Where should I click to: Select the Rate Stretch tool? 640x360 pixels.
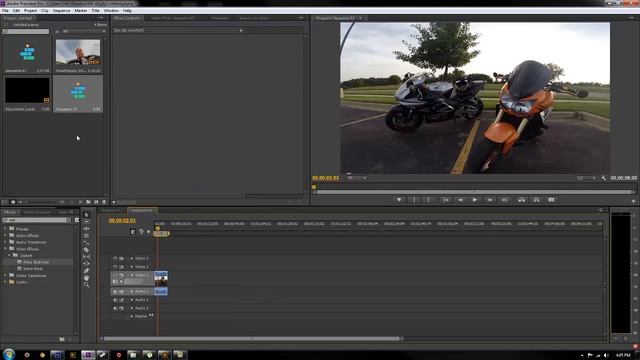click(x=87, y=242)
